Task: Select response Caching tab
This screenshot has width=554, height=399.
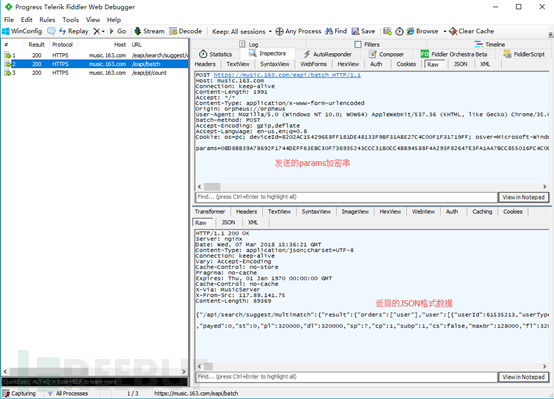Action: point(482,211)
